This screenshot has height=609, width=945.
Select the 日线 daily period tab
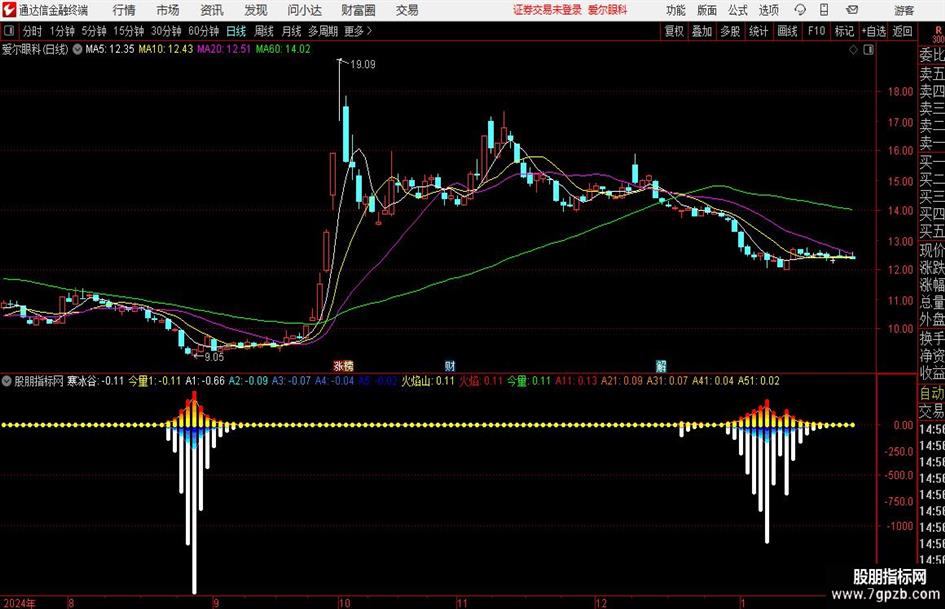(x=236, y=31)
